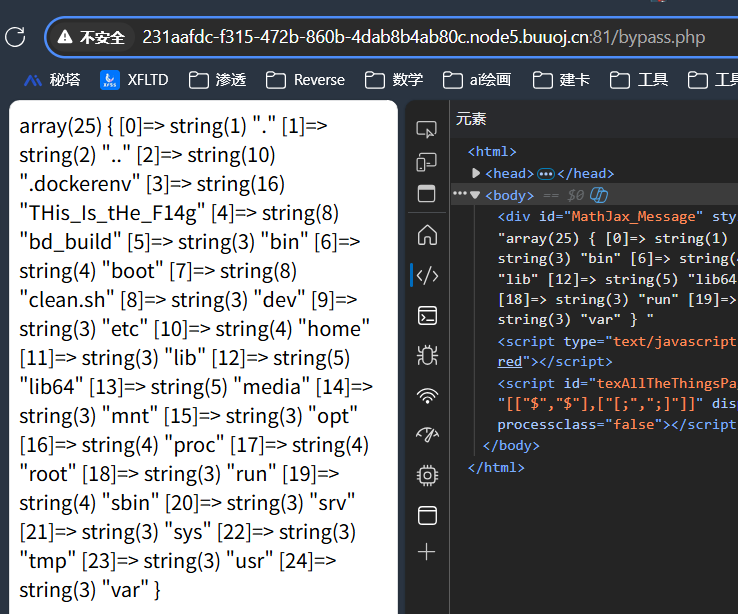Open the Network wifi icon panel
Viewport: 738px width, 614px height.
click(427, 396)
